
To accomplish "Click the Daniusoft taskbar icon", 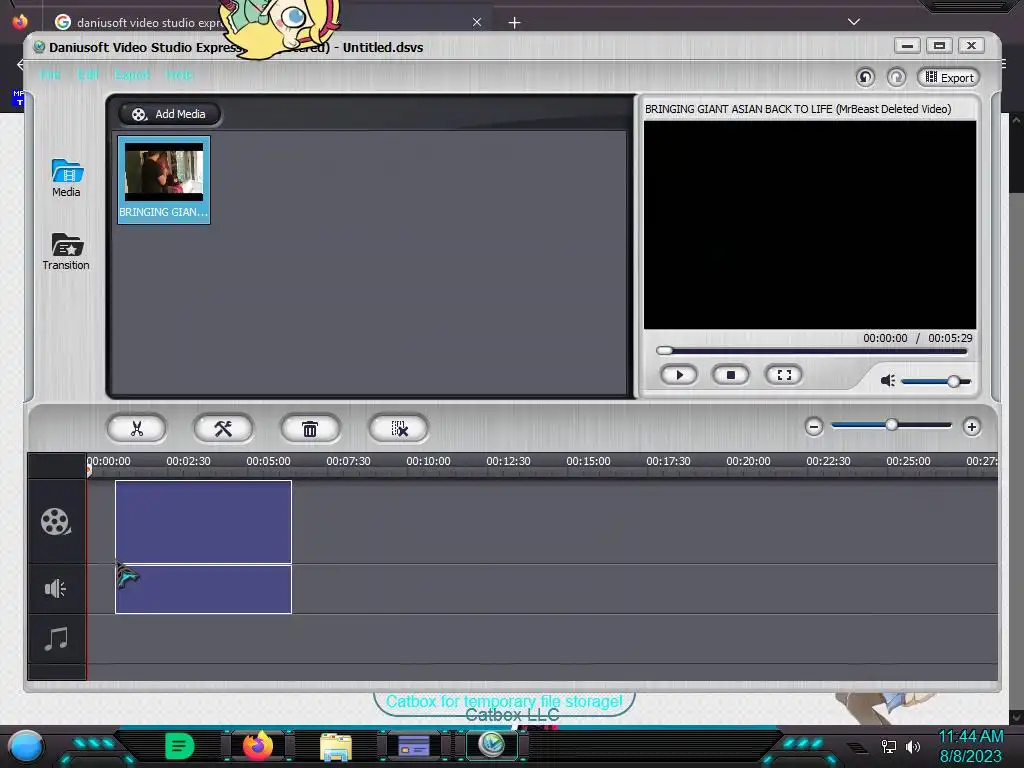I will pyautogui.click(x=492, y=744).
